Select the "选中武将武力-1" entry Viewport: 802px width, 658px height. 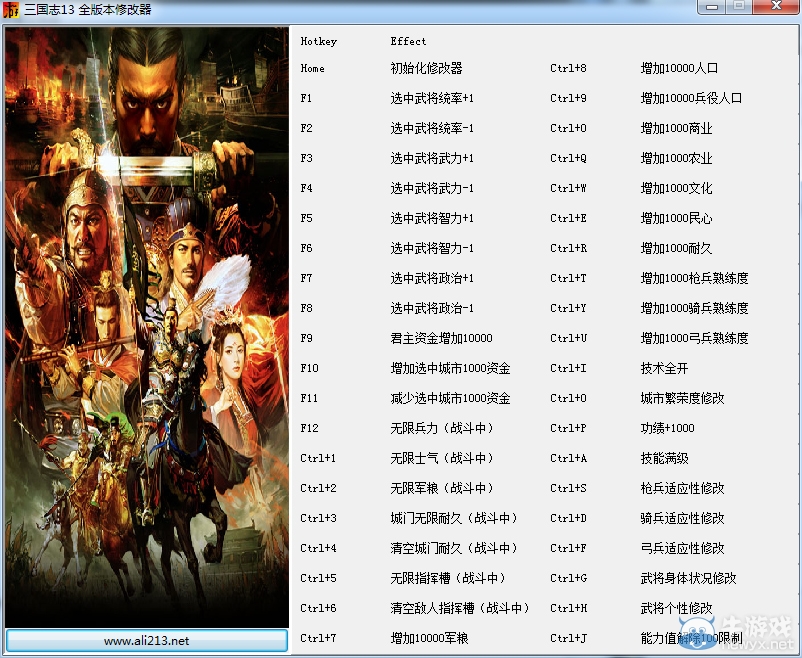(x=432, y=188)
